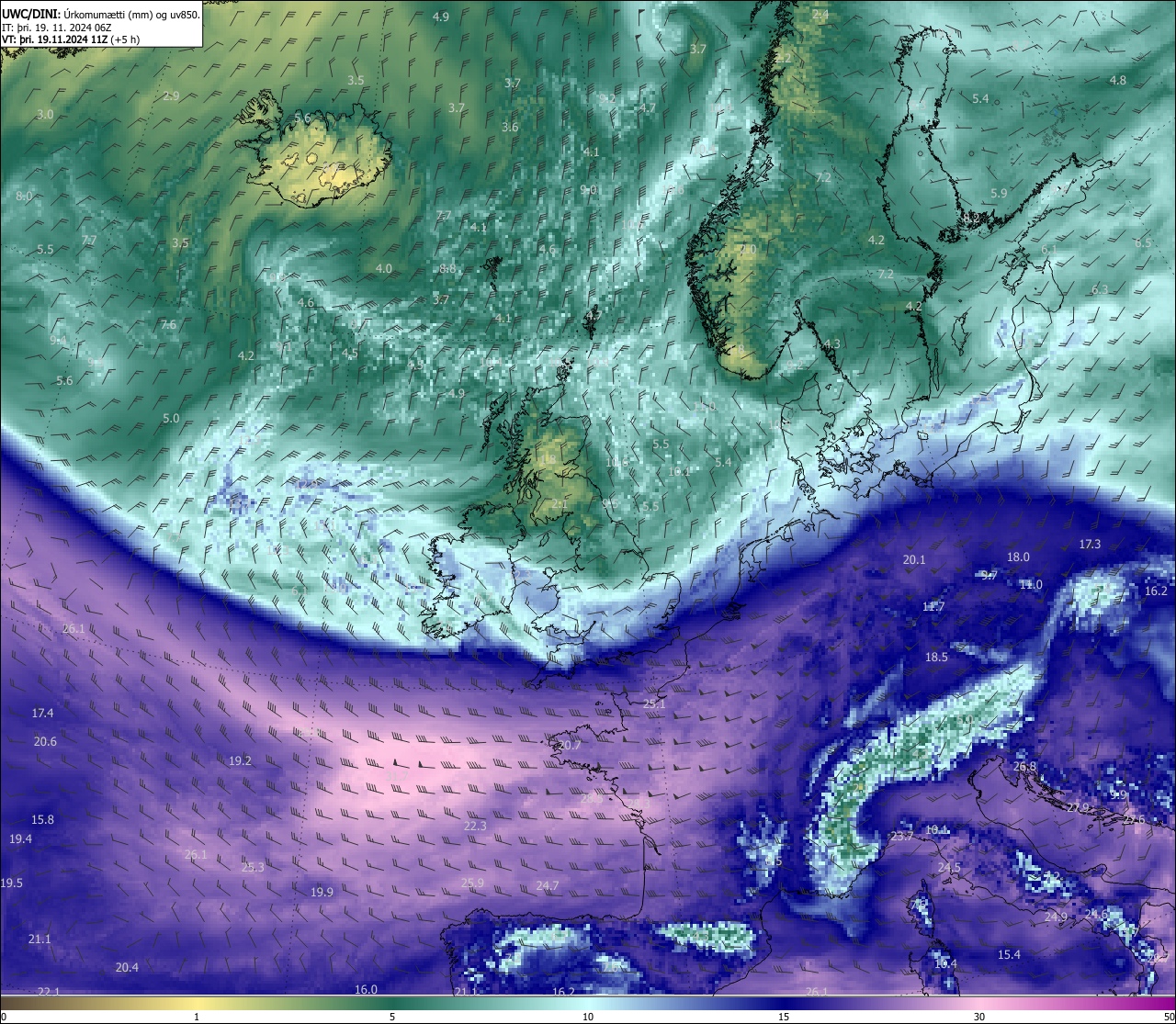Click the 11.7 value on the map
Image resolution: width=1176 pixels, height=1024 pixels.
[933, 607]
